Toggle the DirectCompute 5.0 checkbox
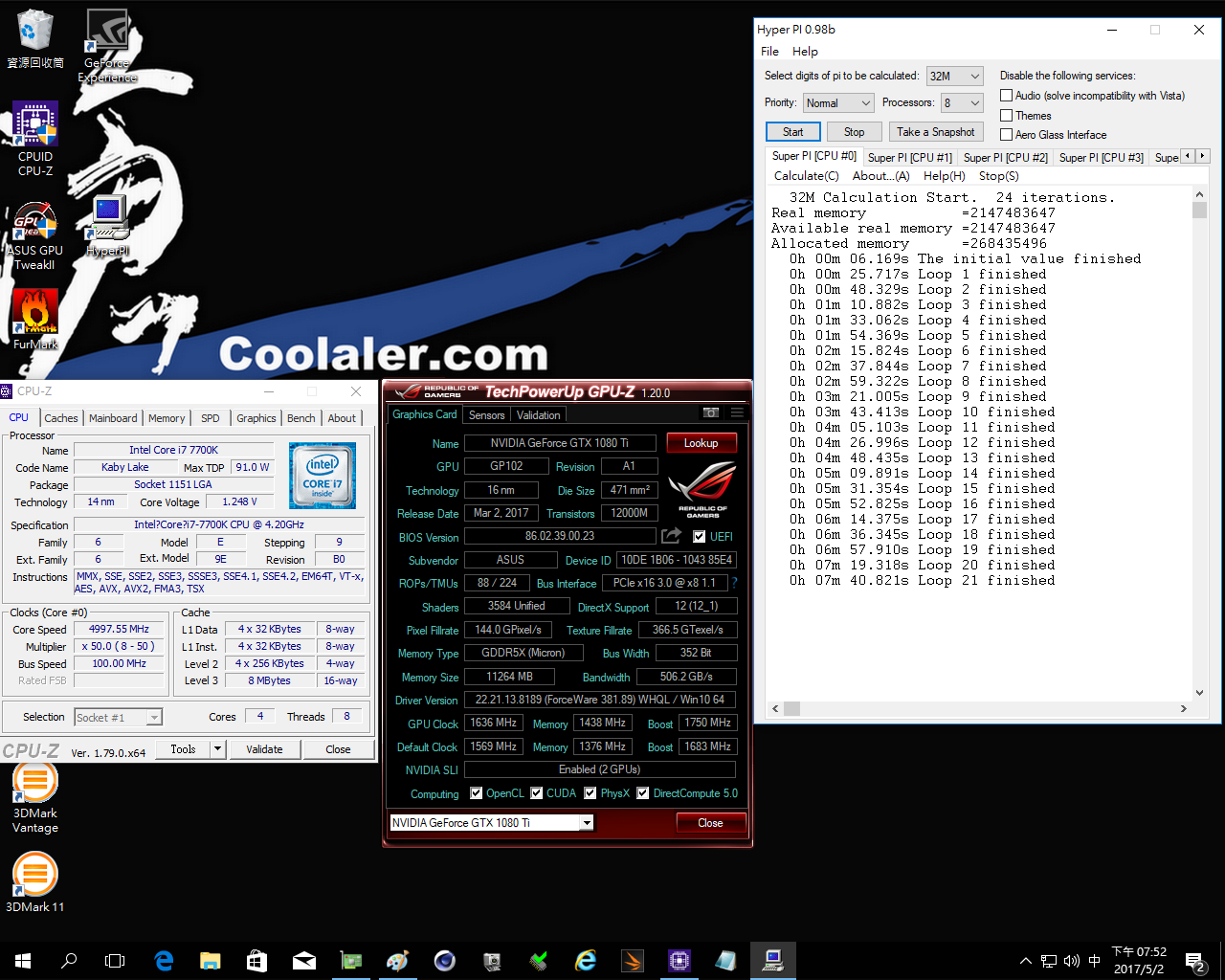 (643, 793)
